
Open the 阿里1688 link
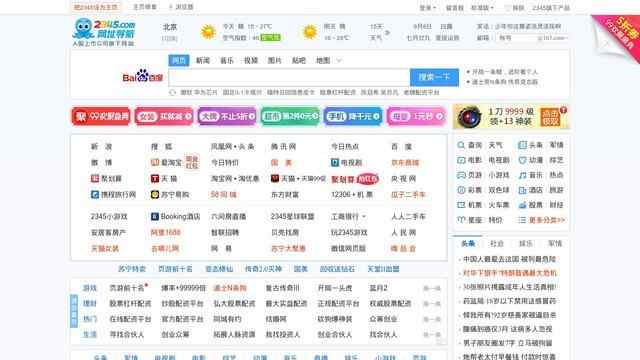166,232
